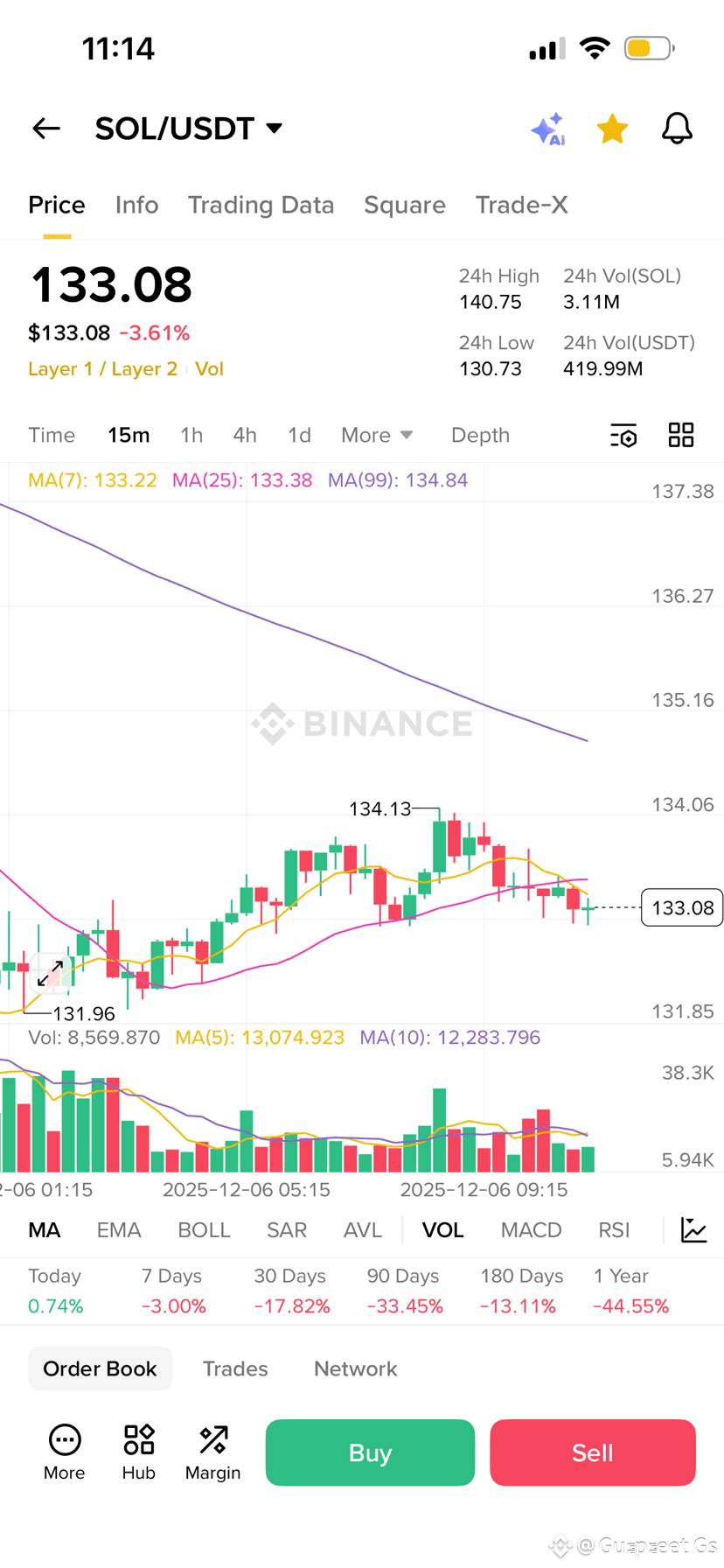This screenshot has width=724, height=1568.
Task: Enable the MA indicator
Action: [x=45, y=1230]
